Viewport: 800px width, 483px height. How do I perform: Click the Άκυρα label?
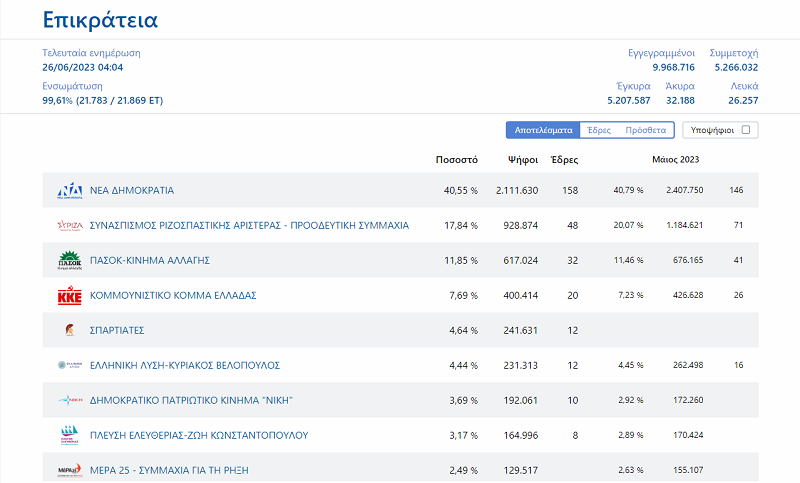tap(680, 86)
